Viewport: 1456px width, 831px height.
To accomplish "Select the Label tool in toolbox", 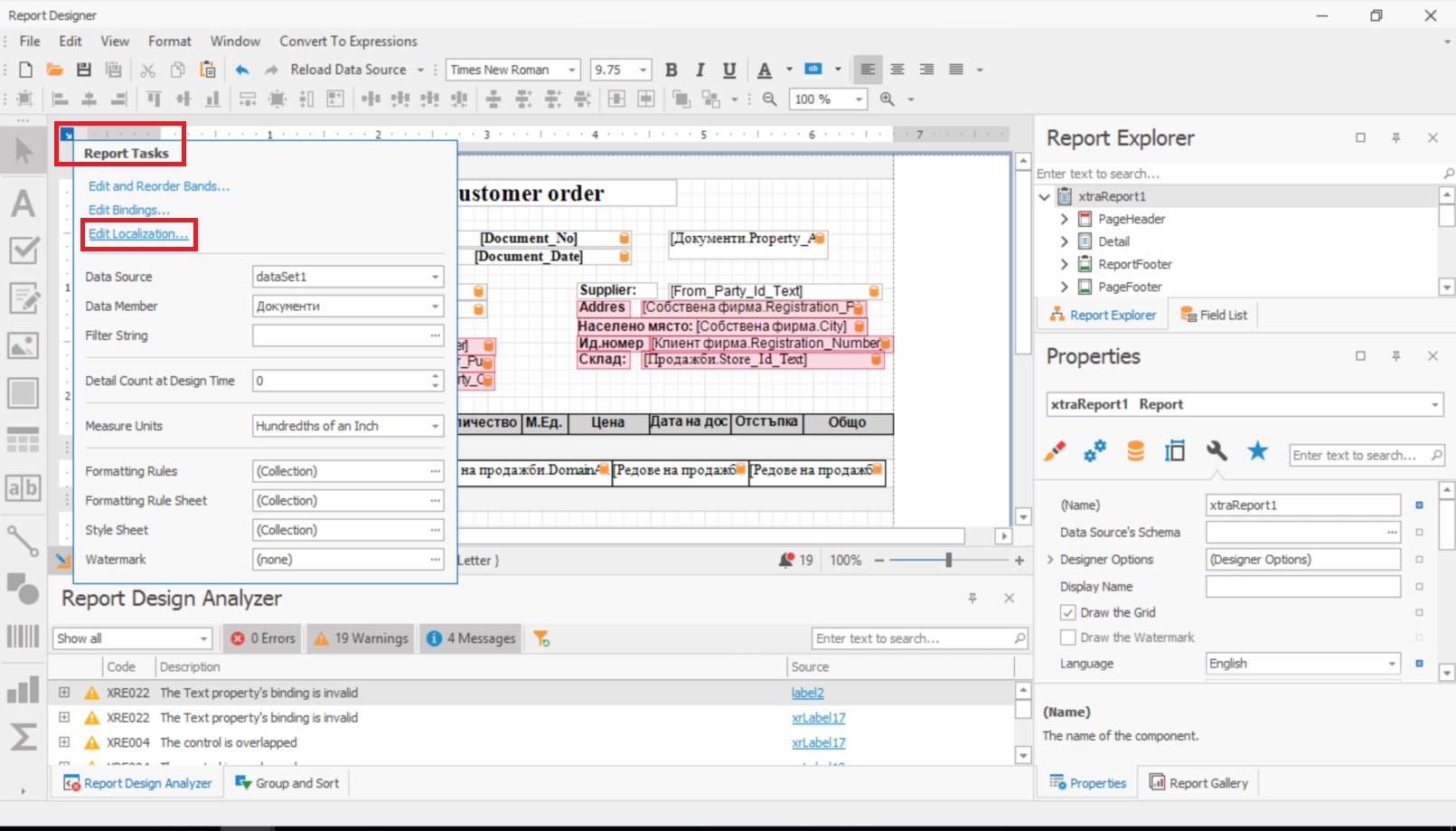I will coord(23,203).
